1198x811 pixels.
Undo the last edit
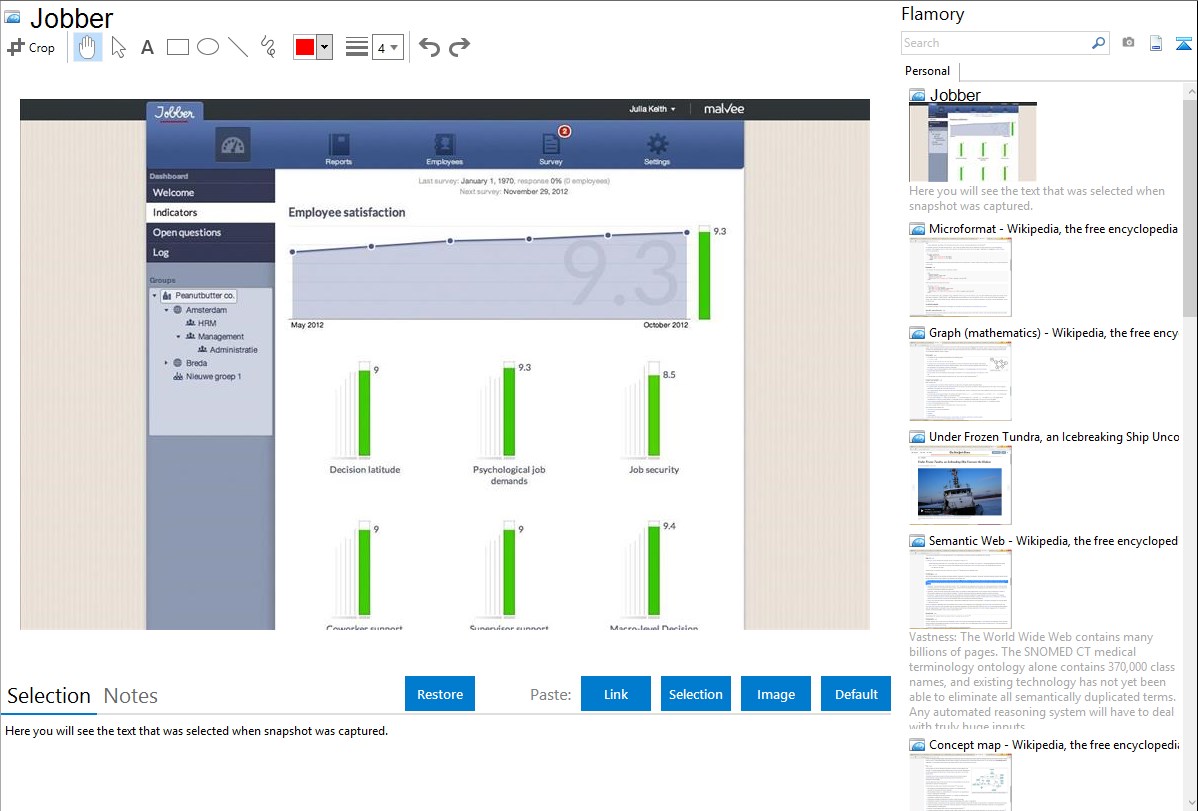[x=429, y=47]
